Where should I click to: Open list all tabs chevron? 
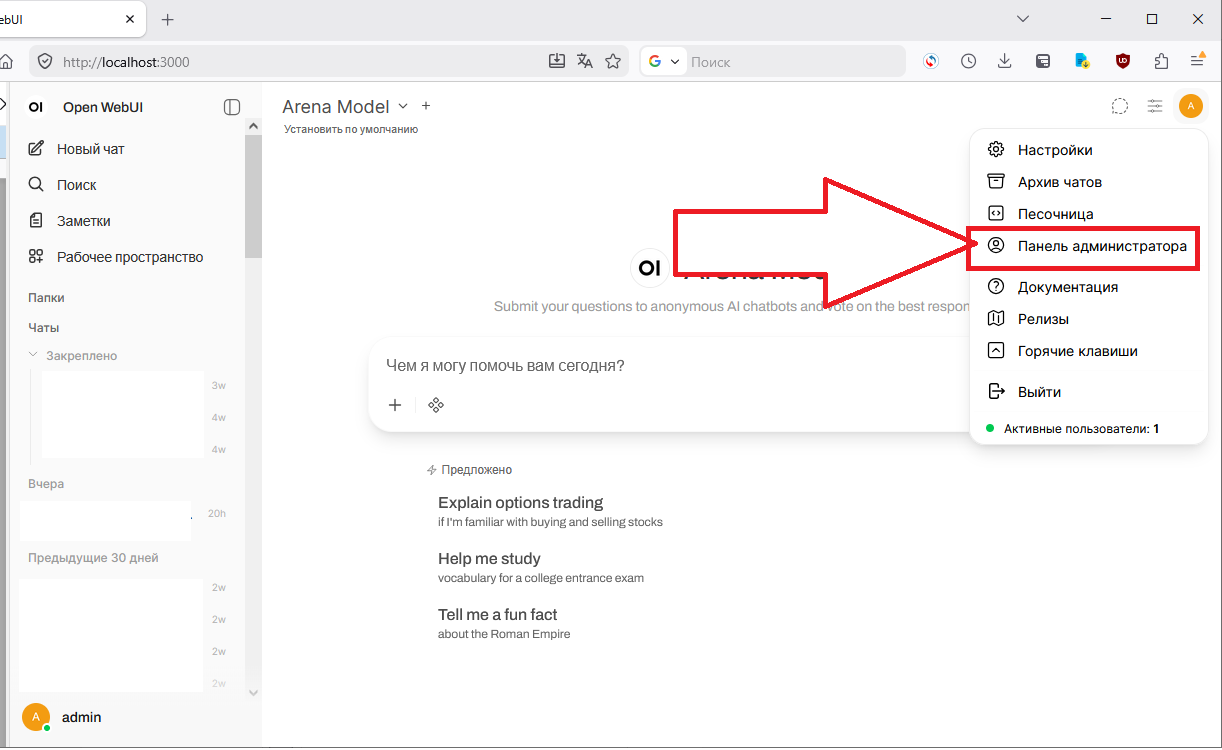point(1022,19)
